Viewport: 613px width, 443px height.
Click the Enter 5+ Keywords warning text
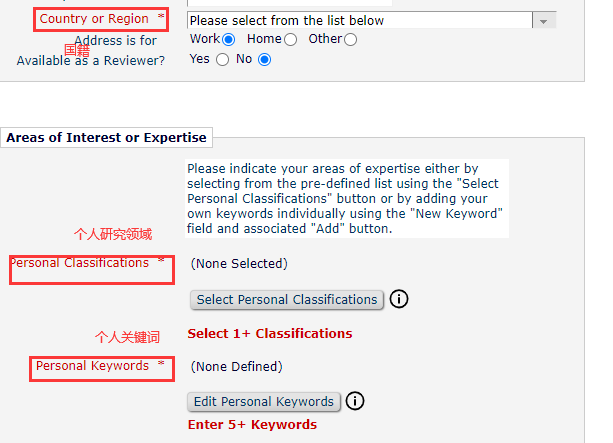[x=252, y=424]
